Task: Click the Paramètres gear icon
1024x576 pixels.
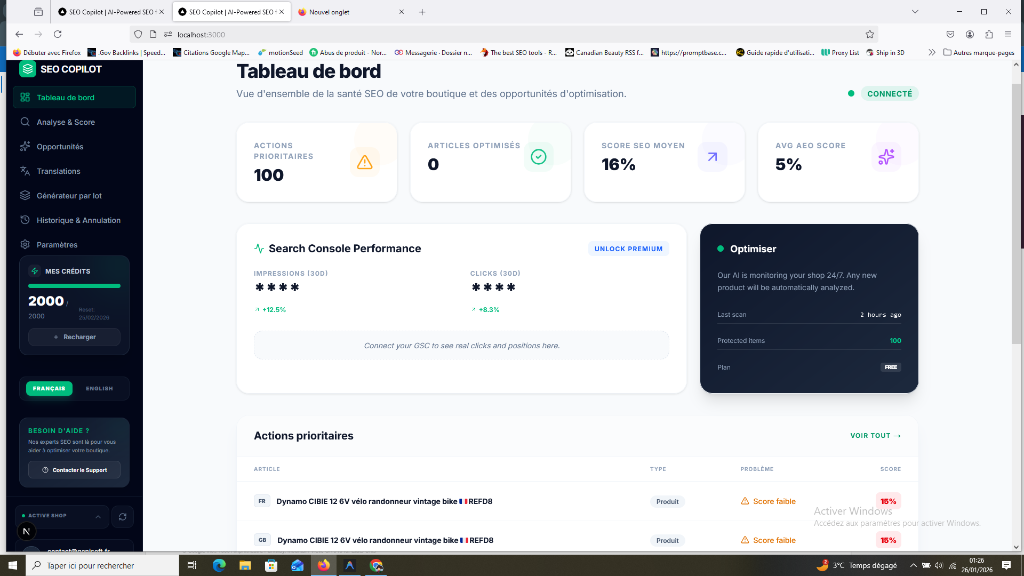Action: (x=24, y=243)
